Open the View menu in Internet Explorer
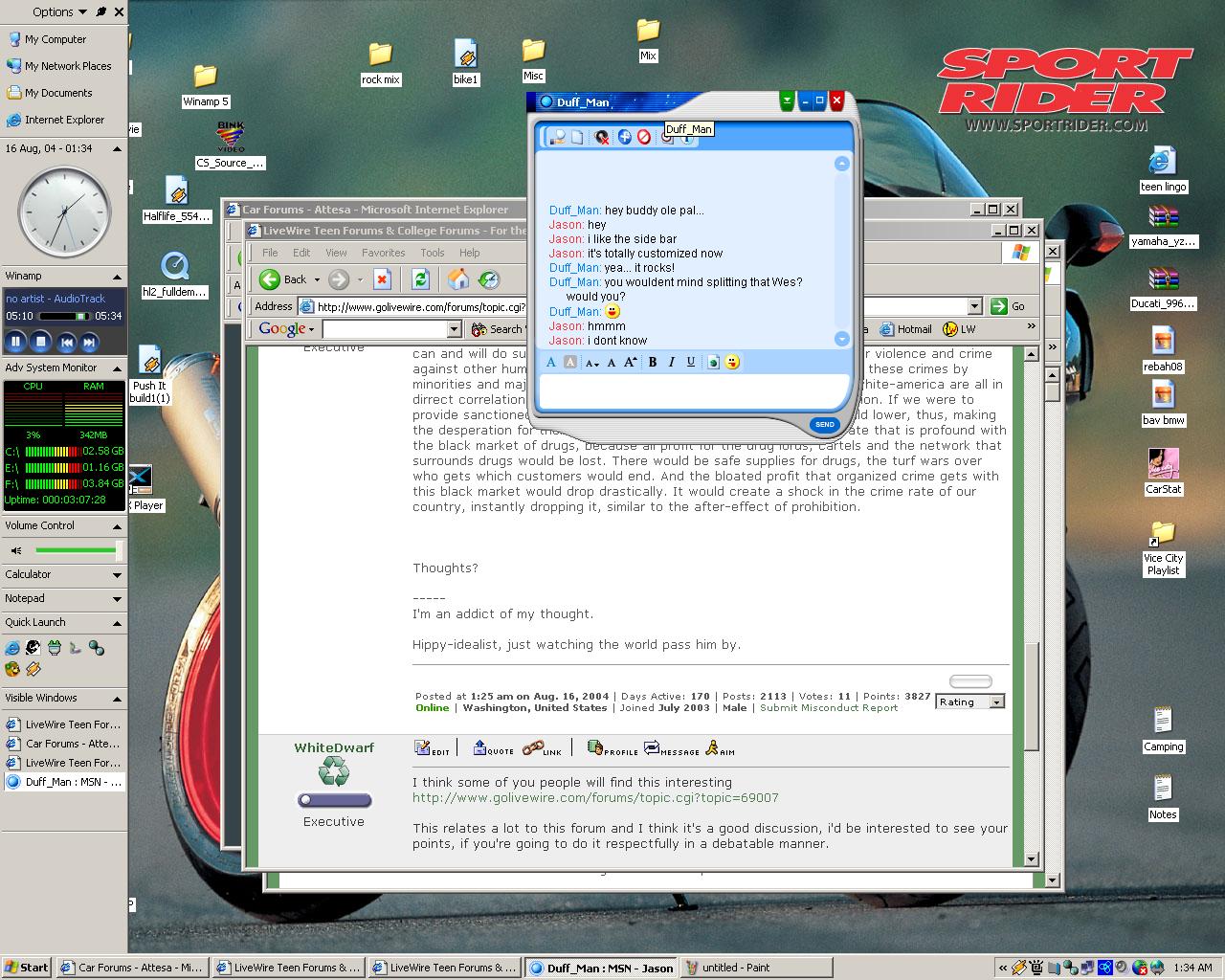The height and width of the screenshot is (980, 1225). [336, 253]
